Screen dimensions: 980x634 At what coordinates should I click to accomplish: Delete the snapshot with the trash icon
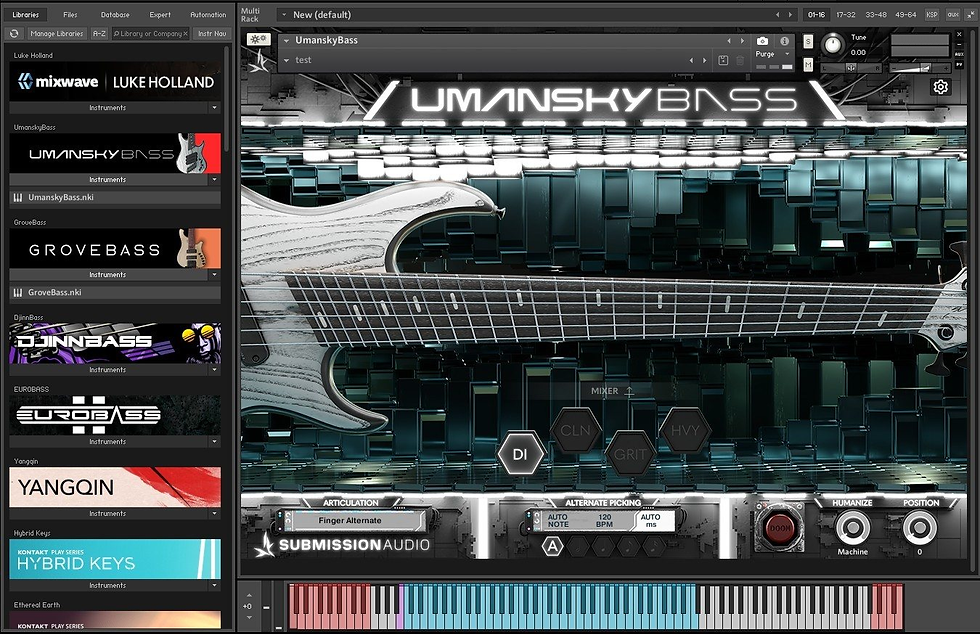click(740, 60)
